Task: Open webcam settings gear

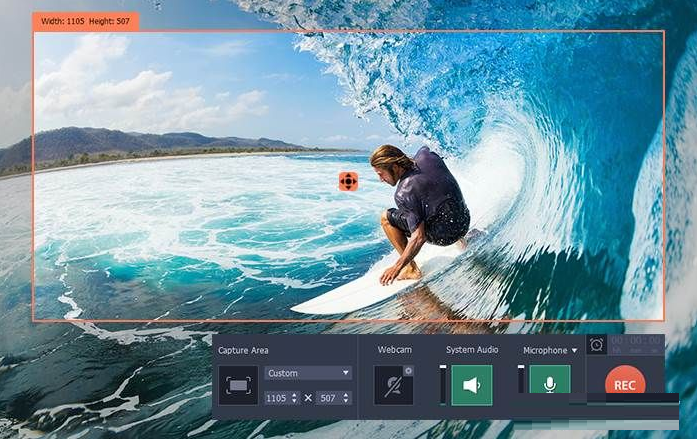Action: click(408, 371)
